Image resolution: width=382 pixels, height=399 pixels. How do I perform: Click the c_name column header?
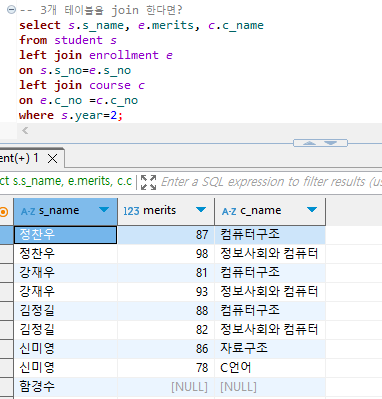(270, 211)
